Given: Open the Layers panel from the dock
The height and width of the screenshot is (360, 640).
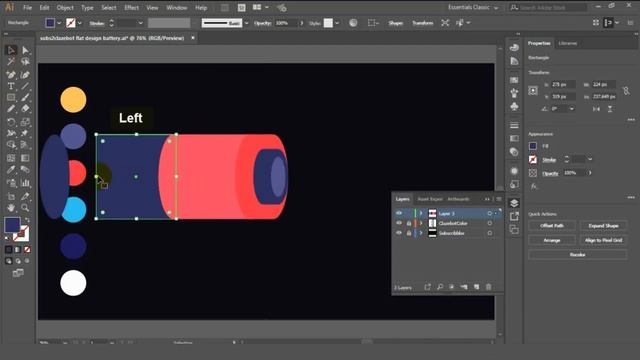Looking at the screenshot, I should click(514, 203).
